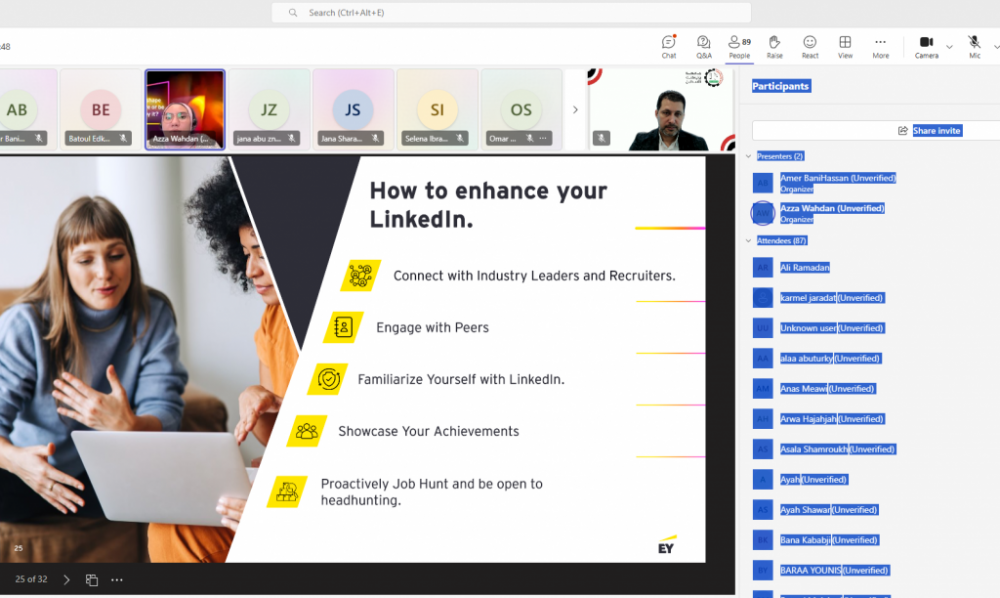The width and height of the screenshot is (1000, 598).
Task: Turn on the Camera
Action: coord(926,46)
